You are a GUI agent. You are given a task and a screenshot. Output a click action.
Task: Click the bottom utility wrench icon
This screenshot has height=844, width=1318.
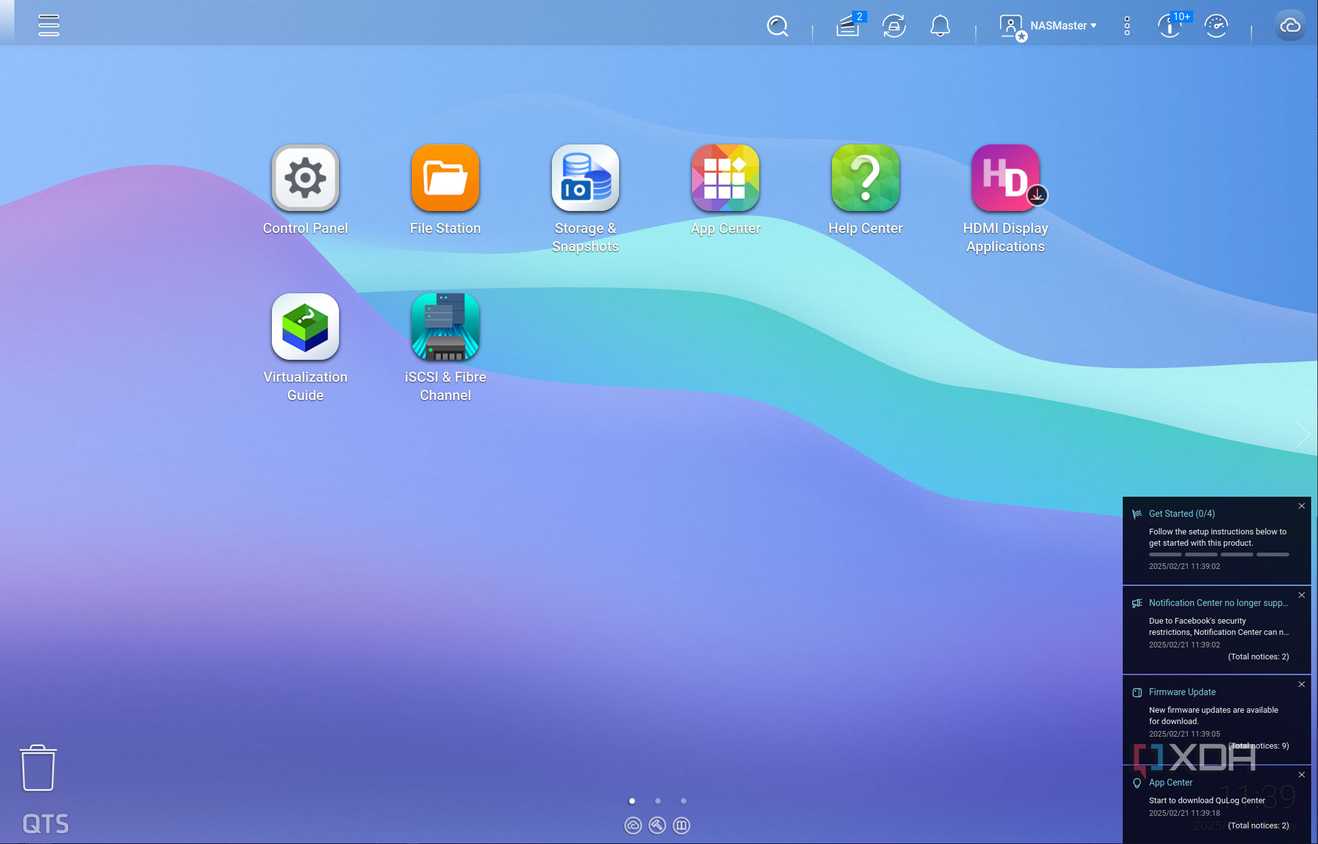[x=657, y=825]
